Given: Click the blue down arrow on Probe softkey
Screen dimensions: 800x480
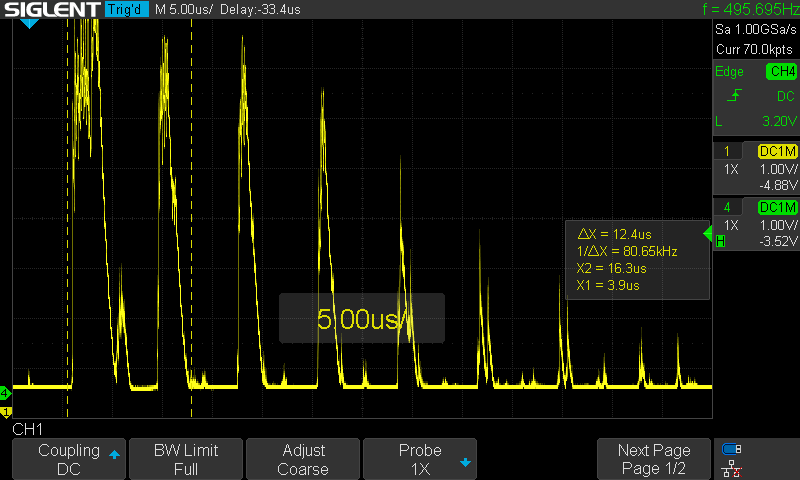Looking at the screenshot, I should pyautogui.click(x=465, y=463).
